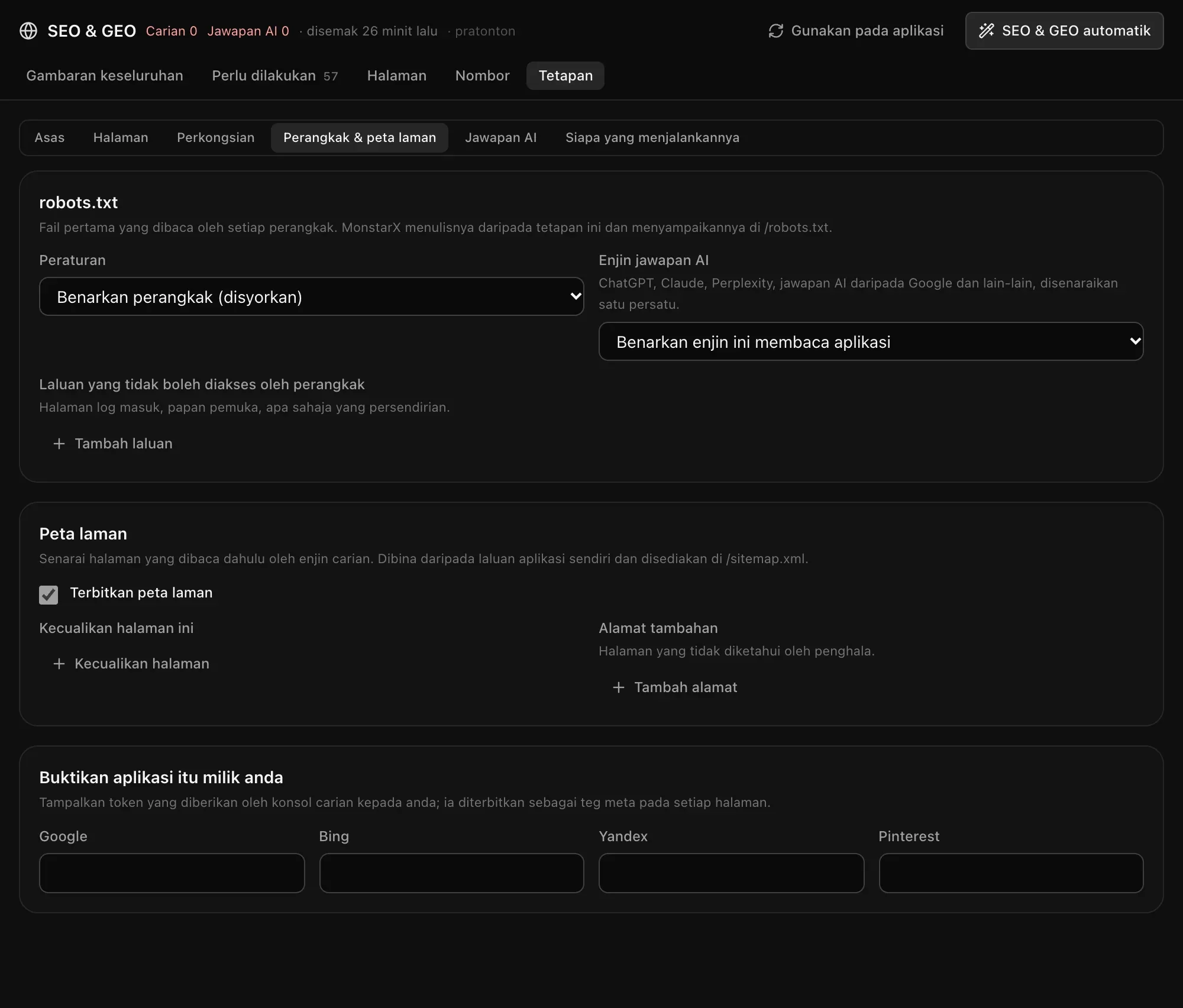The width and height of the screenshot is (1183, 1008).
Task: Click the 57 count badge on Perlu dilakukan
Action: click(x=331, y=76)
